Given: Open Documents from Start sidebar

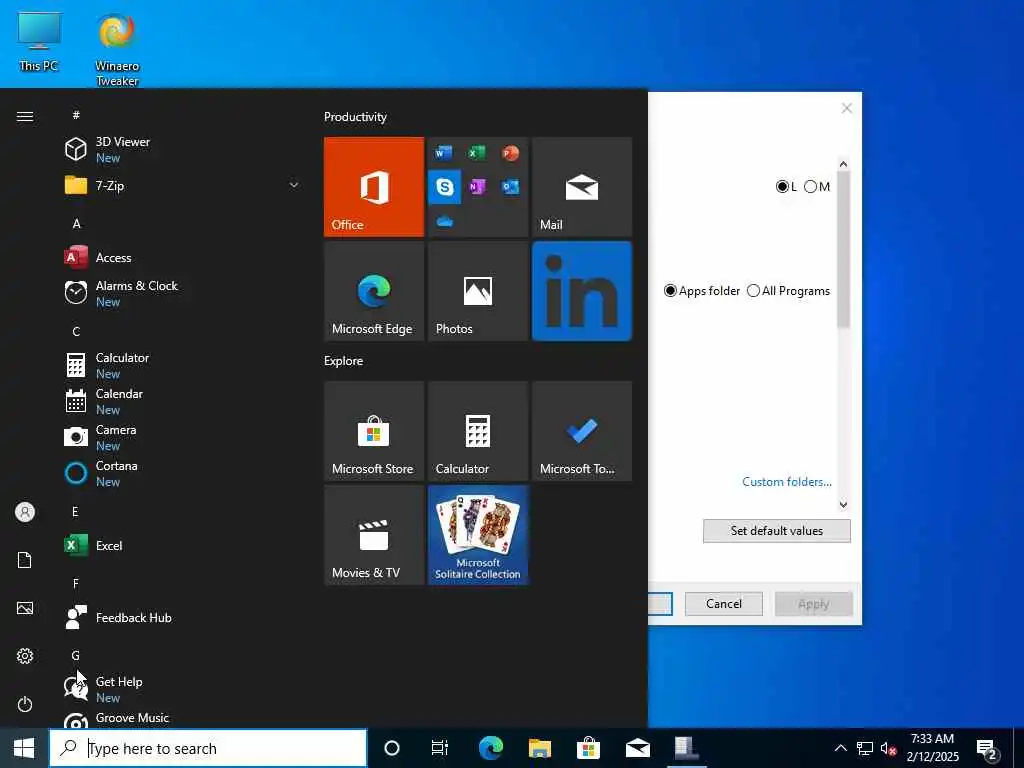Looking at the screenshot, I should coord(25,560).
